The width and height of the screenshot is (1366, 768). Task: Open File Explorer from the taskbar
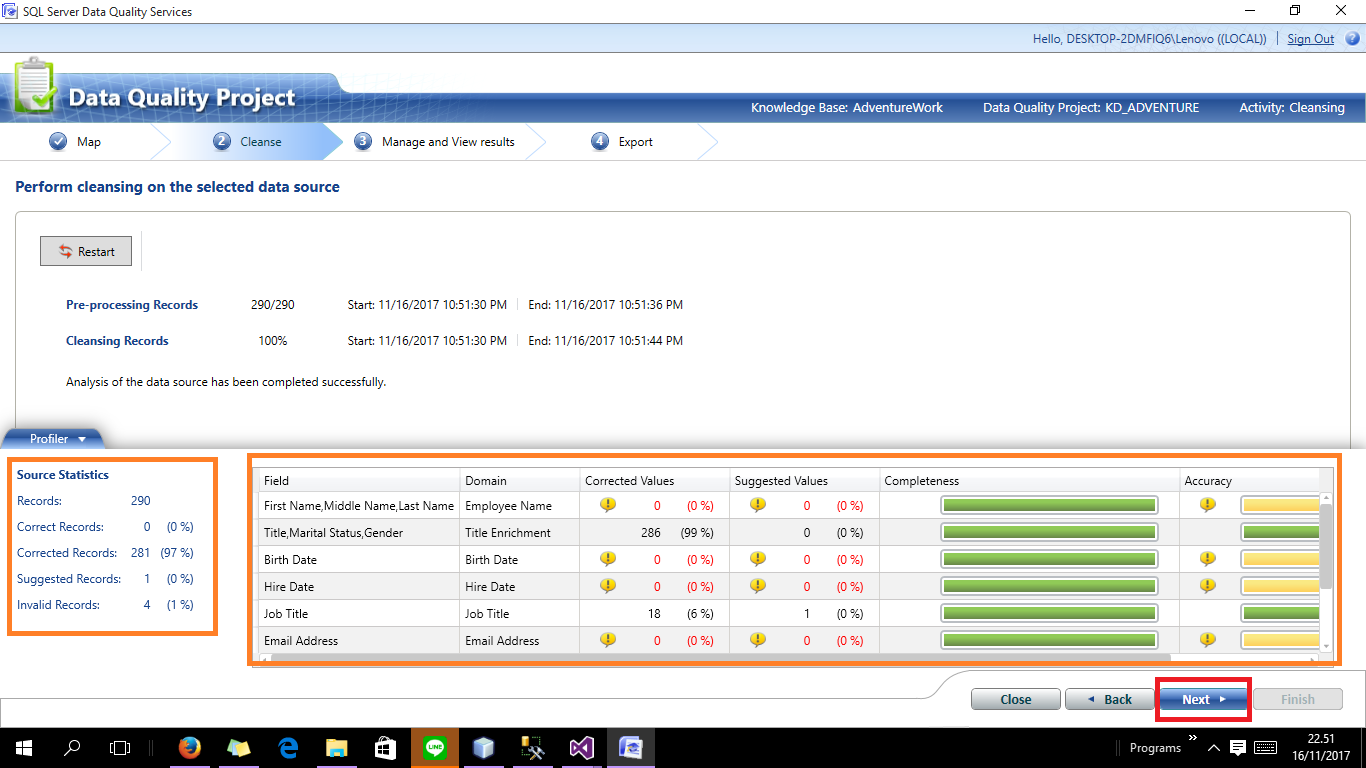(337, 747)
